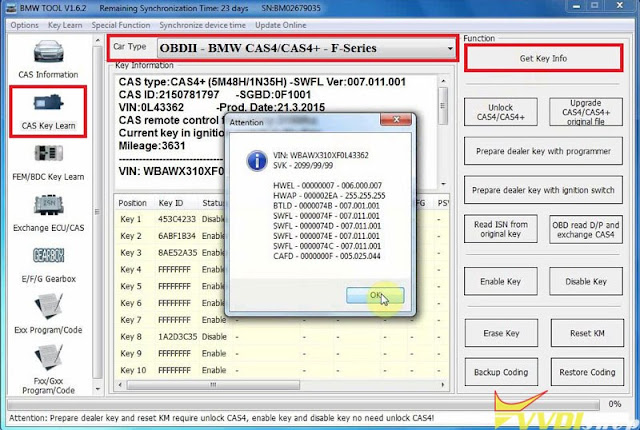Click the Disable Key button
Viewport: 640px width, 430px height.
pos(586,281)
